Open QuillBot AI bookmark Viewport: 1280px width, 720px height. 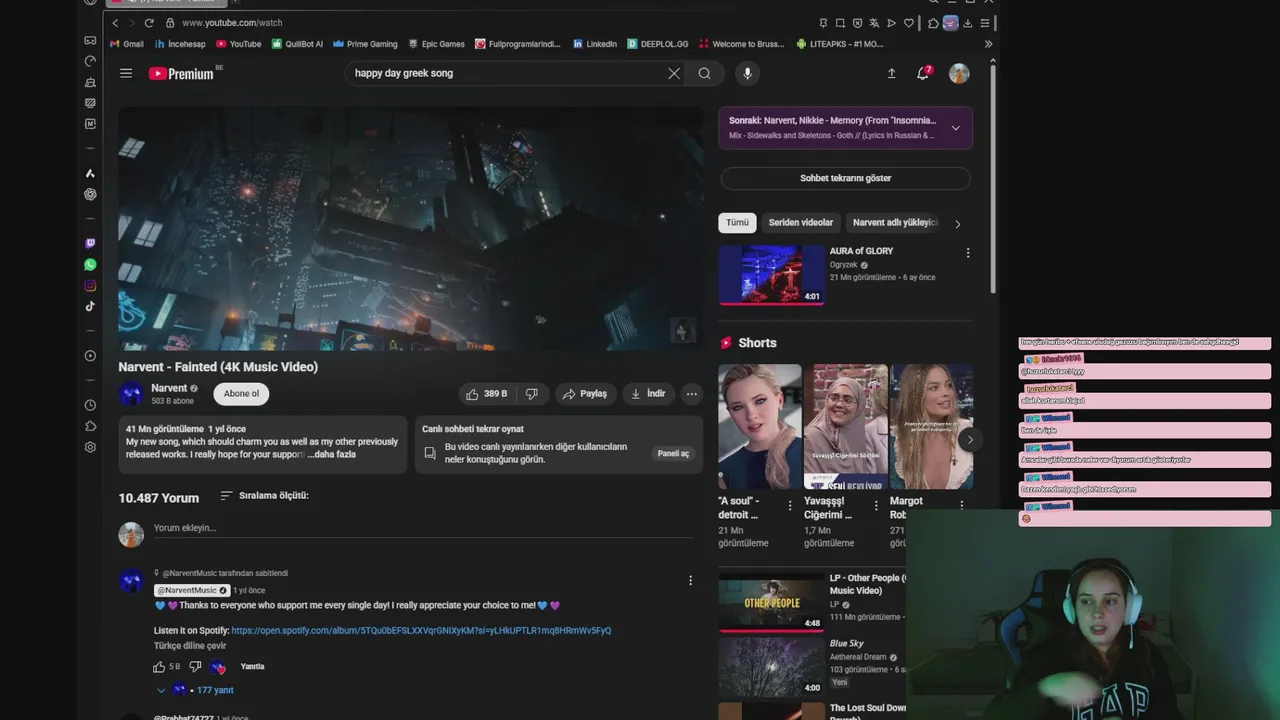click(296, 44)
